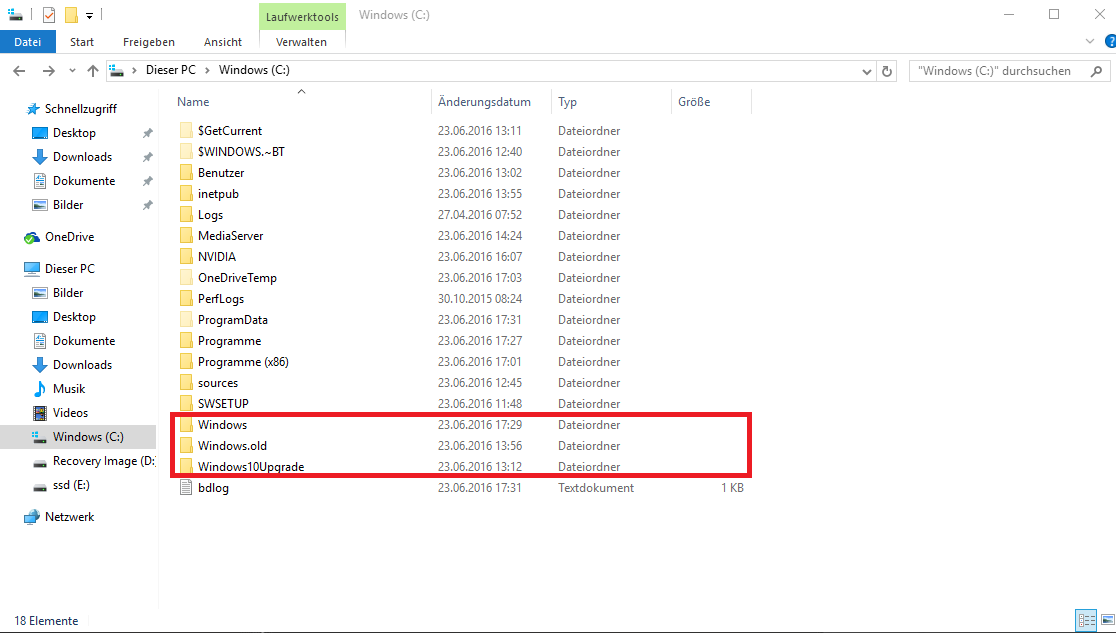Select ssd (E:) drive

70,485
